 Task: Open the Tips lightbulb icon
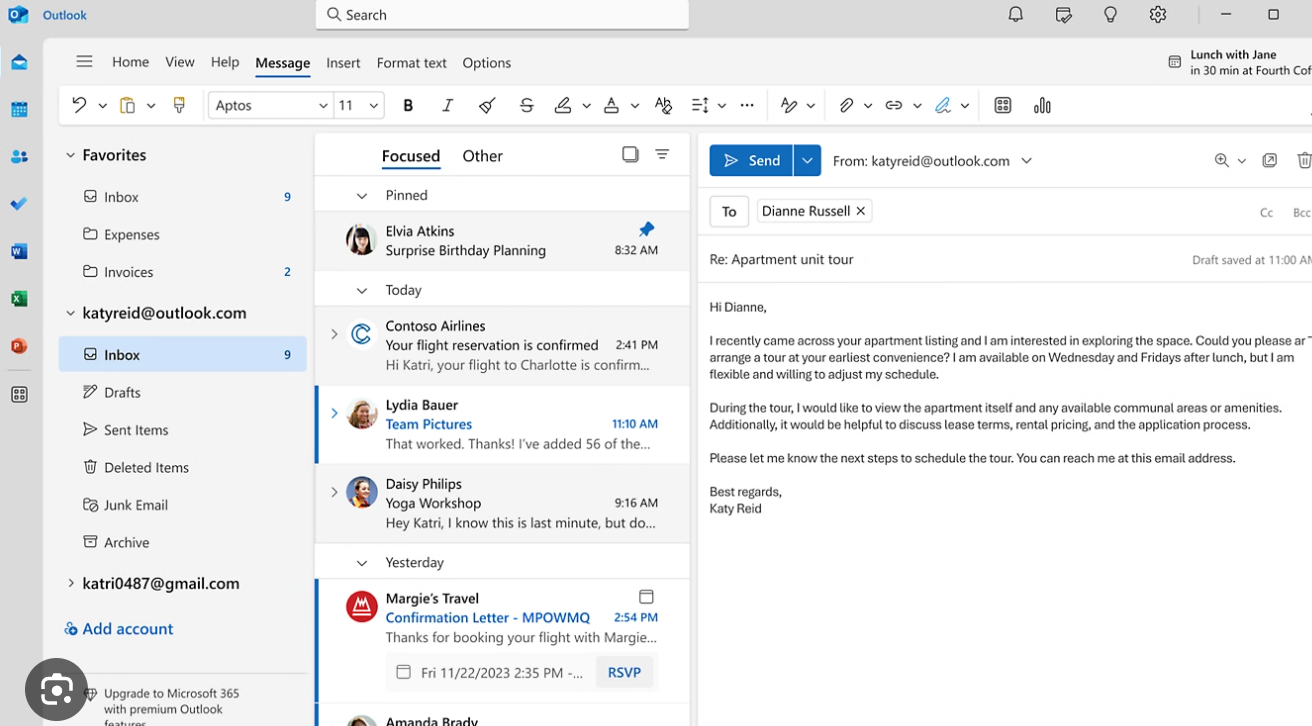[x=1110, y=14]
